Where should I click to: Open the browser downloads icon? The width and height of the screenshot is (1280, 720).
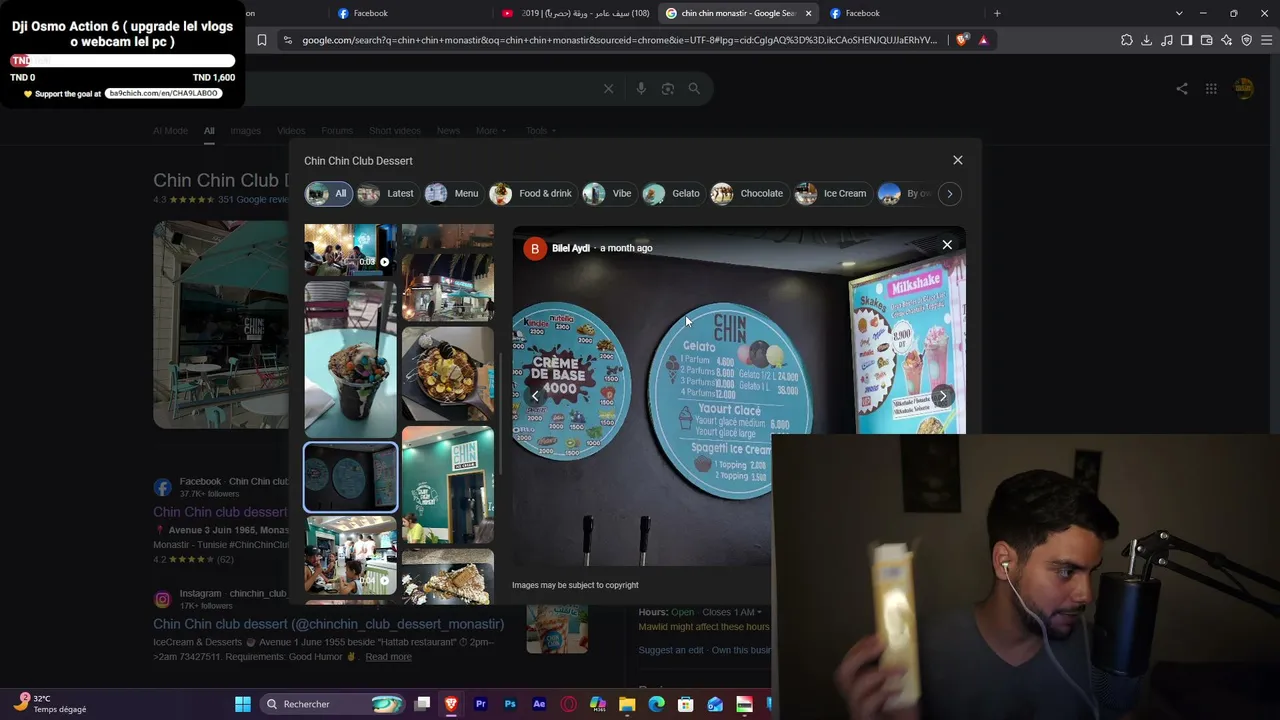[x=1147, y=40]
